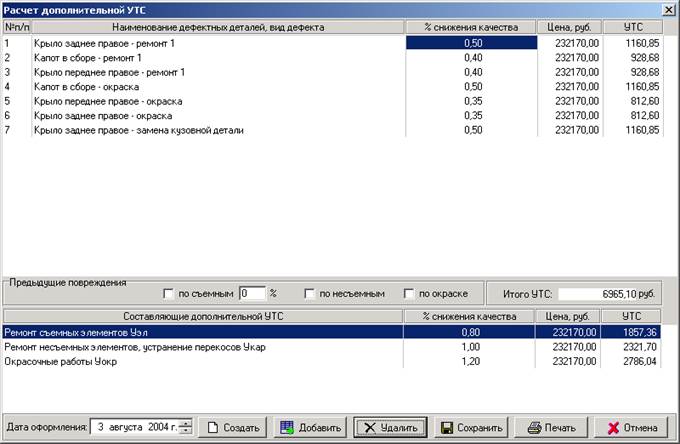Select row 'Капот в сборе - окраска'
The image size is (680, 444).
point(202,87)
